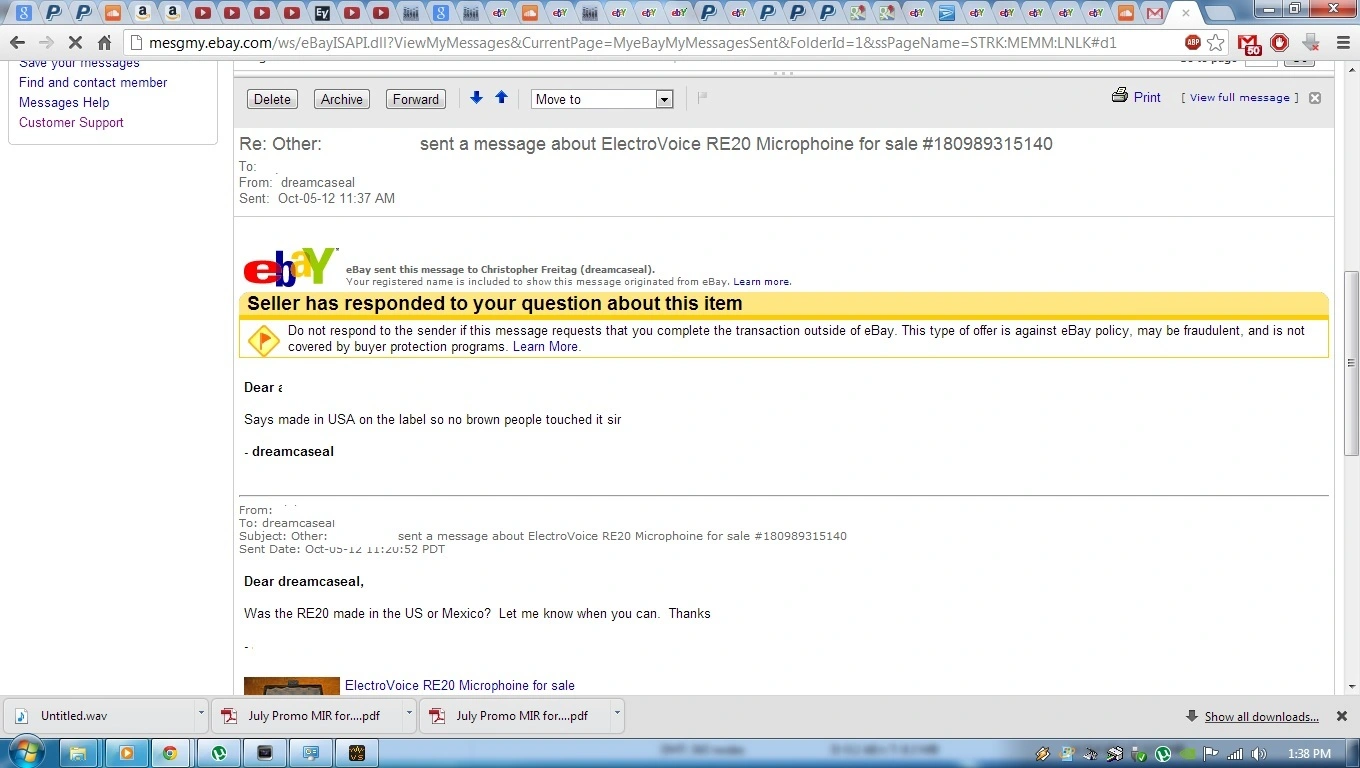Click the network signal tray icon
This screenshot has height=768, width=1360.
[1235, 754]
